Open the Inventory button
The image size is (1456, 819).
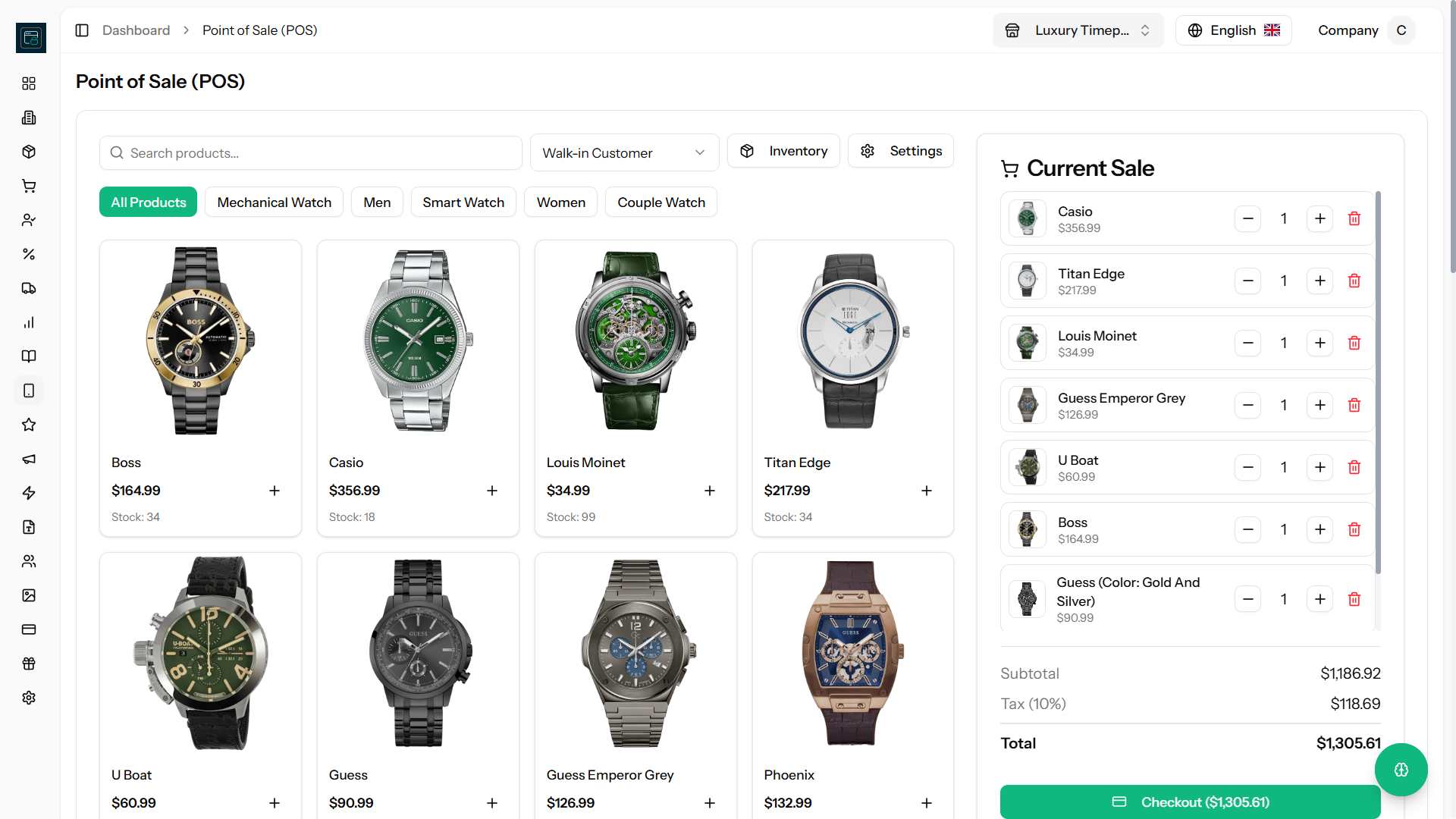pos(783,151)
